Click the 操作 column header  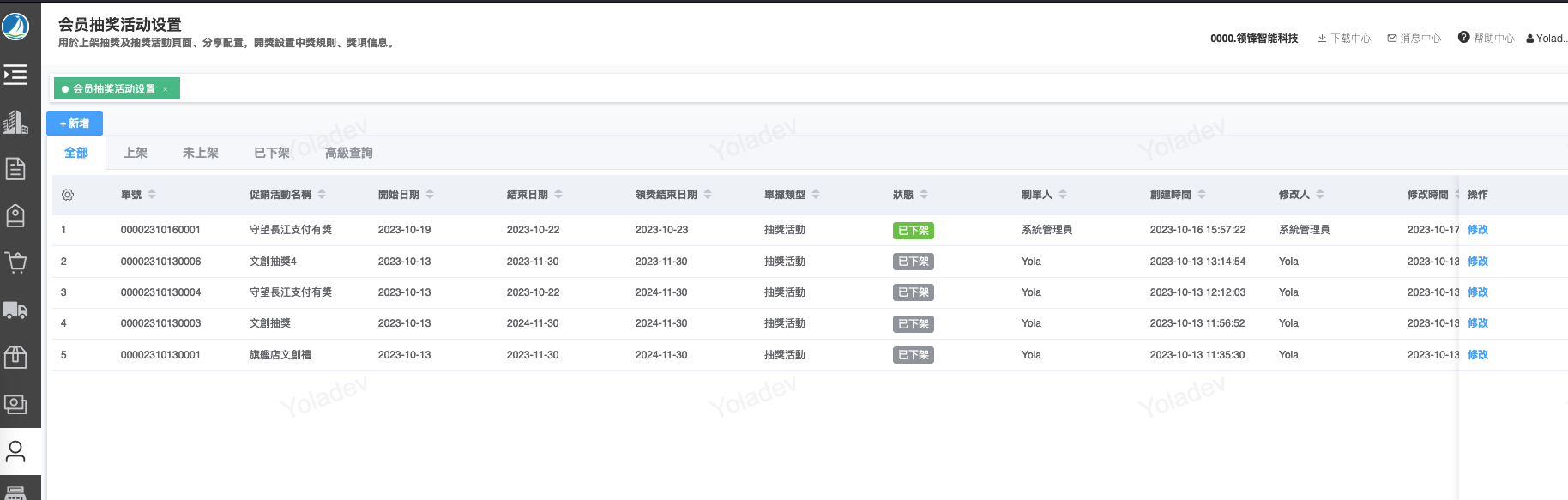(1478, 195)
